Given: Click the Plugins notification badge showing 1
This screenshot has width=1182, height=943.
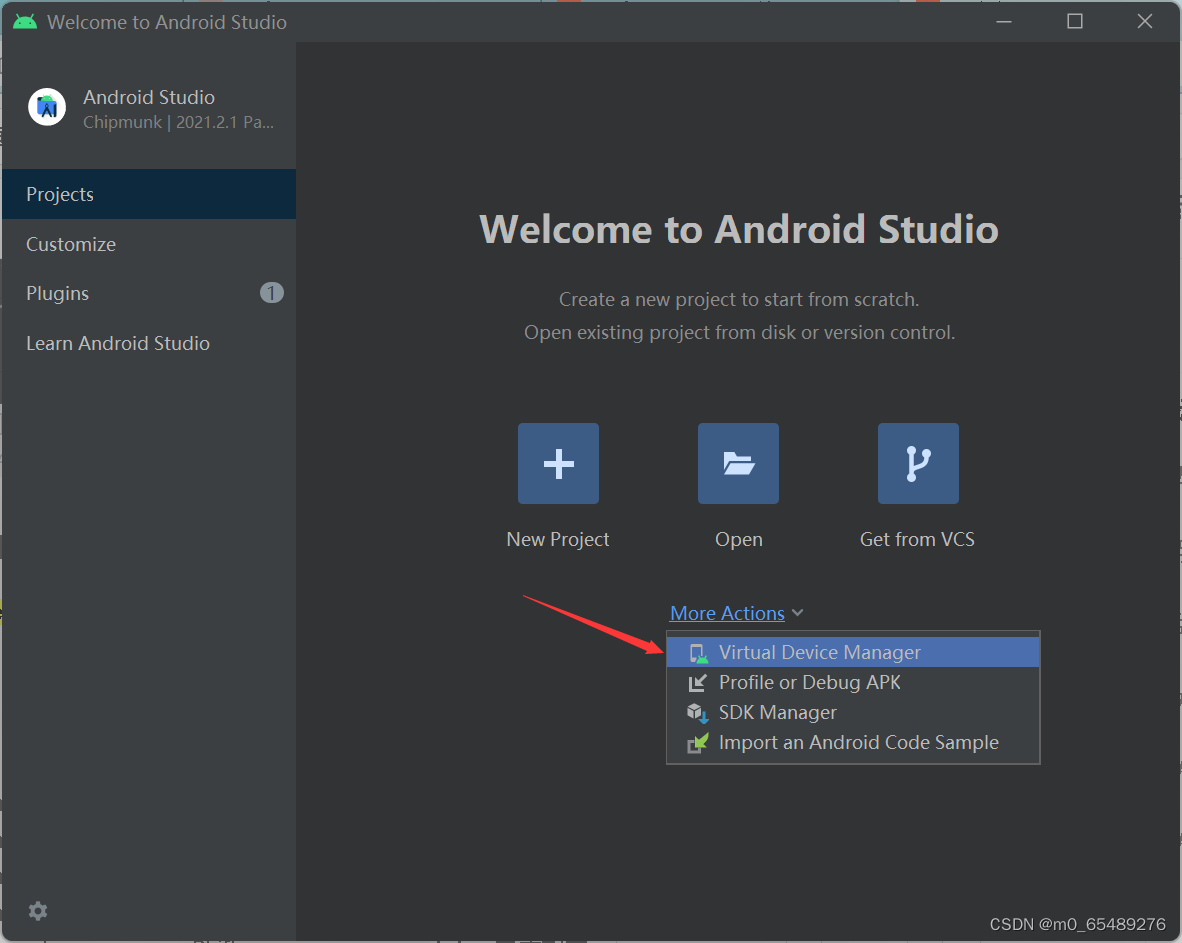Looking at the screenshot, I should pyautogui.click(x=271, y=292).
